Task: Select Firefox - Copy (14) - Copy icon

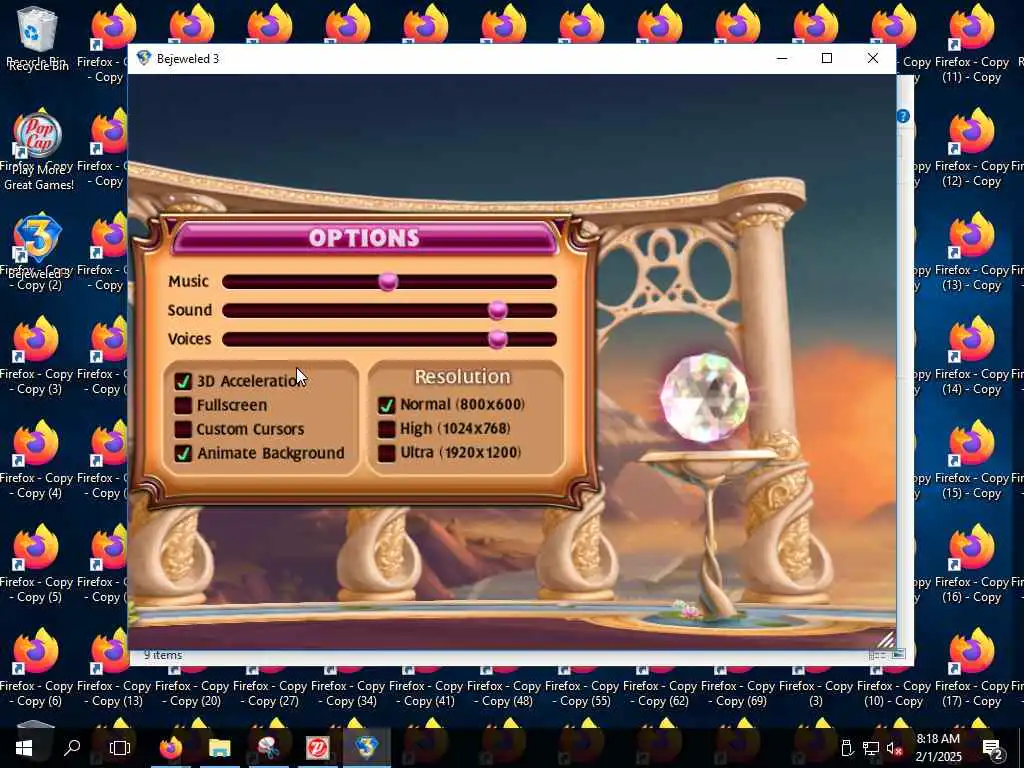Action: pos(971,354)
